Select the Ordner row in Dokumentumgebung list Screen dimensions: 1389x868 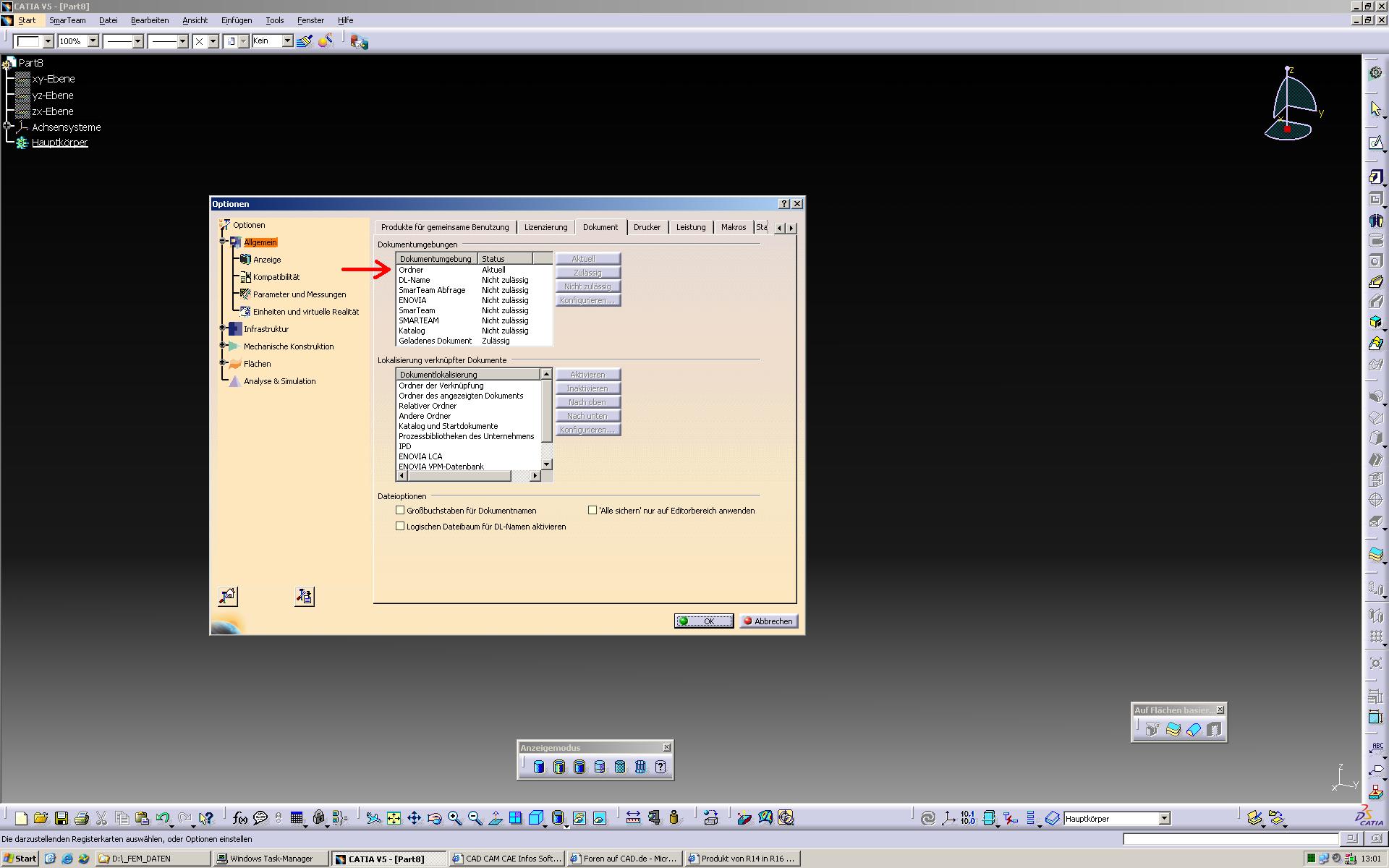tap(474, 270)
